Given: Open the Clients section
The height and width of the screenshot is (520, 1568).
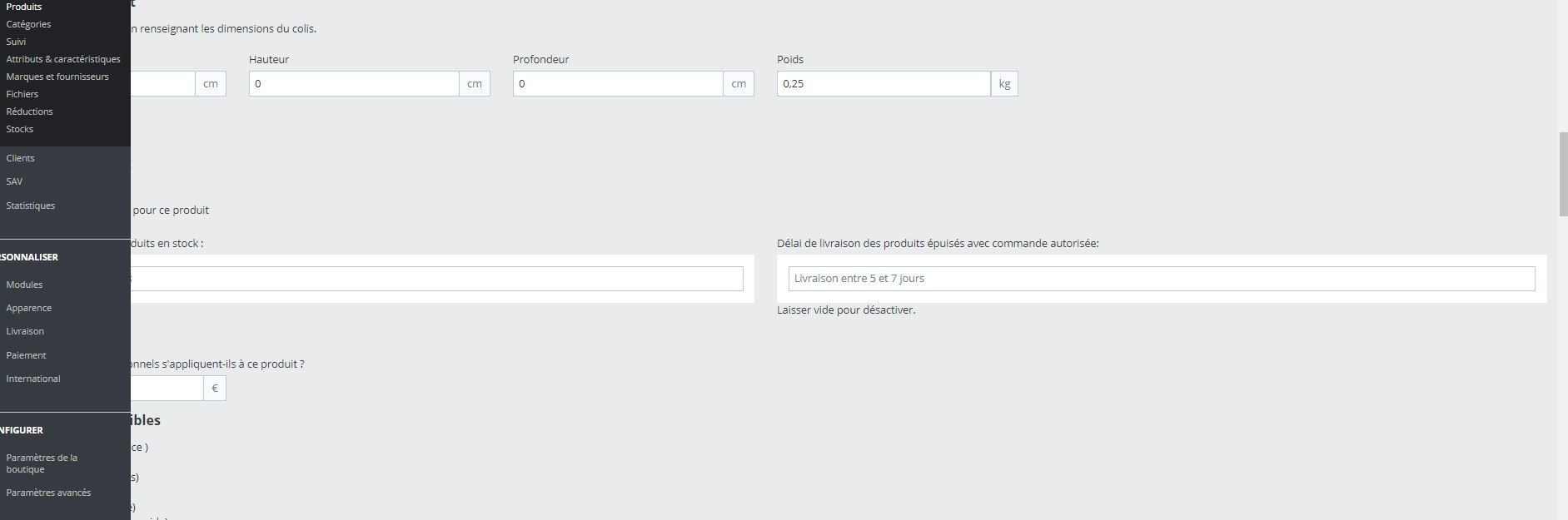Looking at the screenshot, I should [21, 158].
